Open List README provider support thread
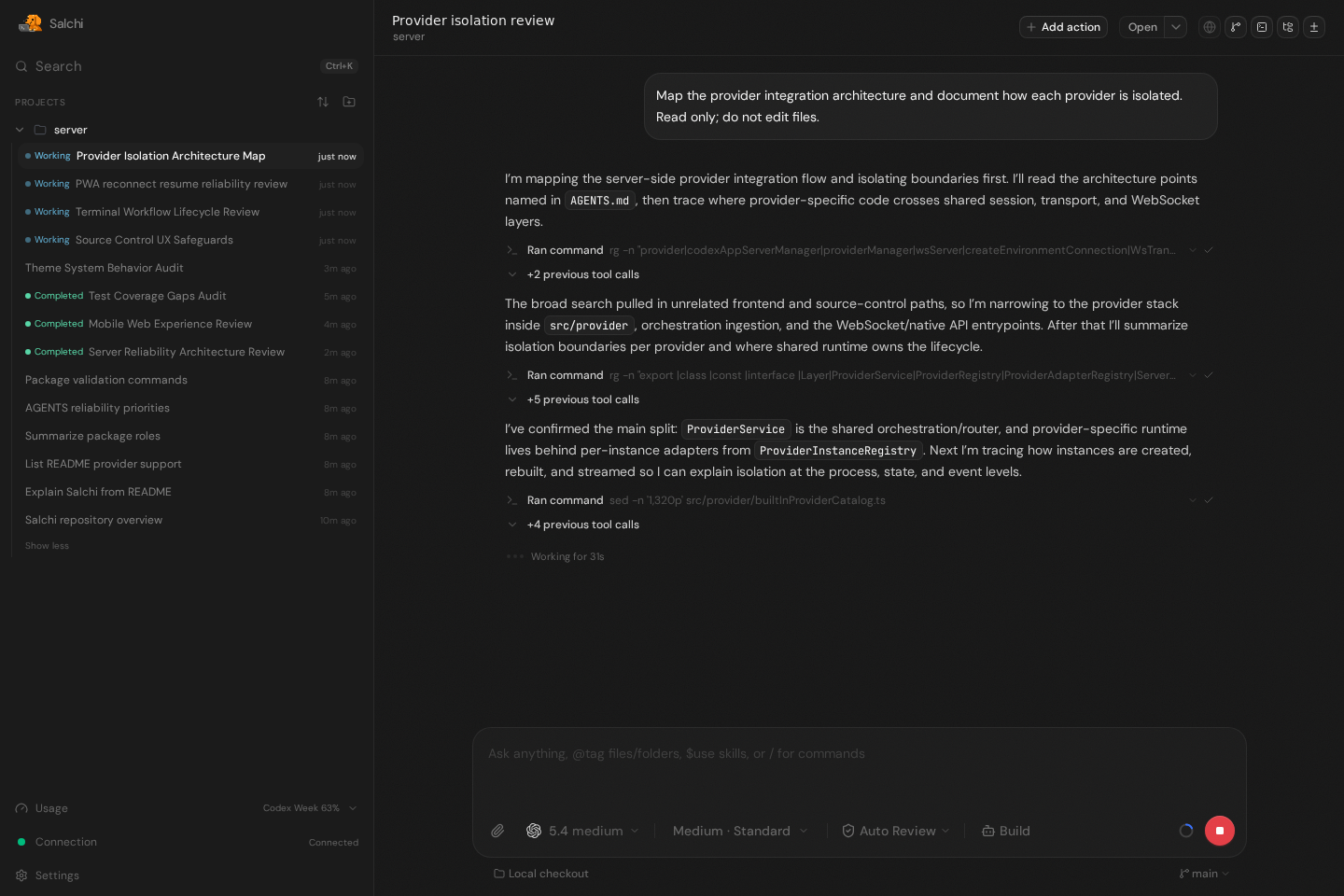 pos(190,464)
